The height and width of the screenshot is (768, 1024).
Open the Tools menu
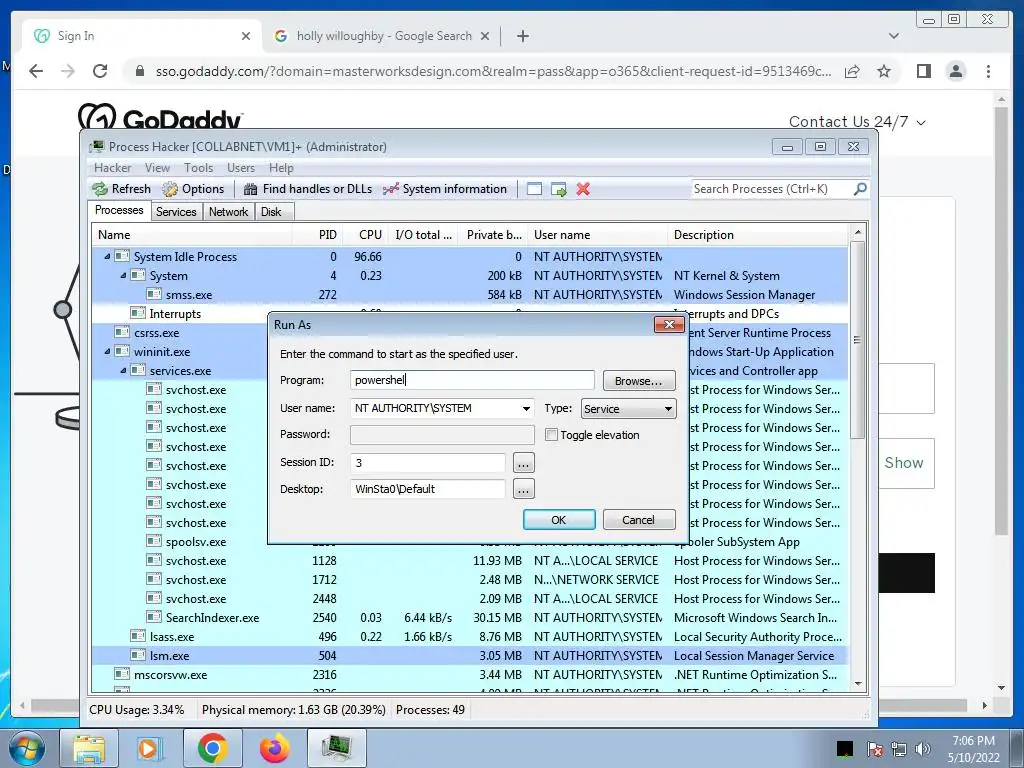coord(199,168)
